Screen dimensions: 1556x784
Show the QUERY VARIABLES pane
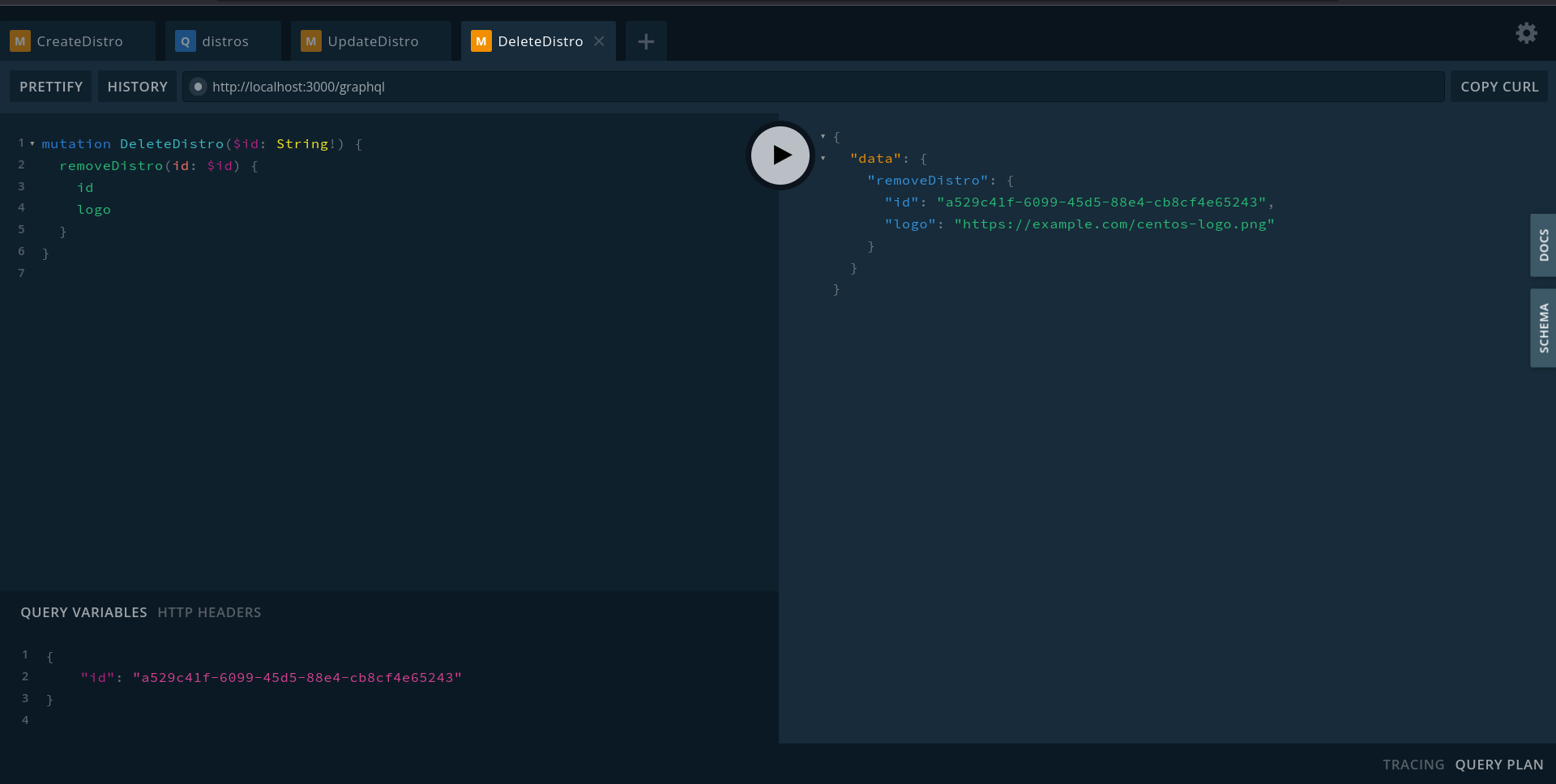click(83, 612)
